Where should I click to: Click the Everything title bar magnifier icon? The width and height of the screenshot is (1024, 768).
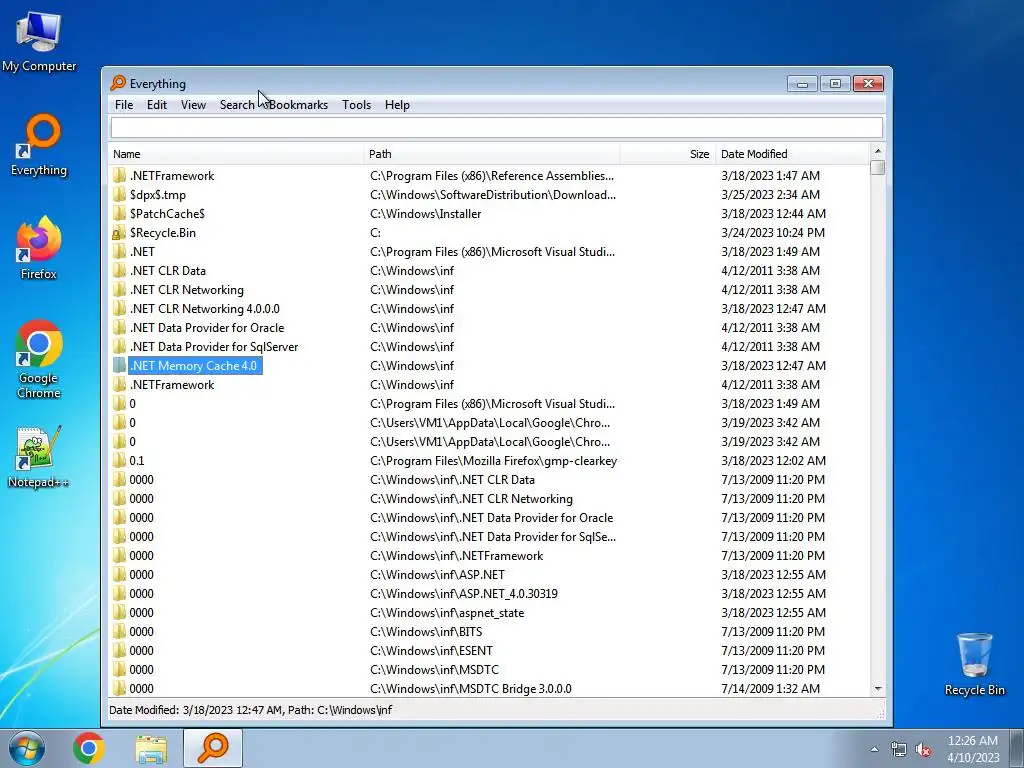click(118, 83)
